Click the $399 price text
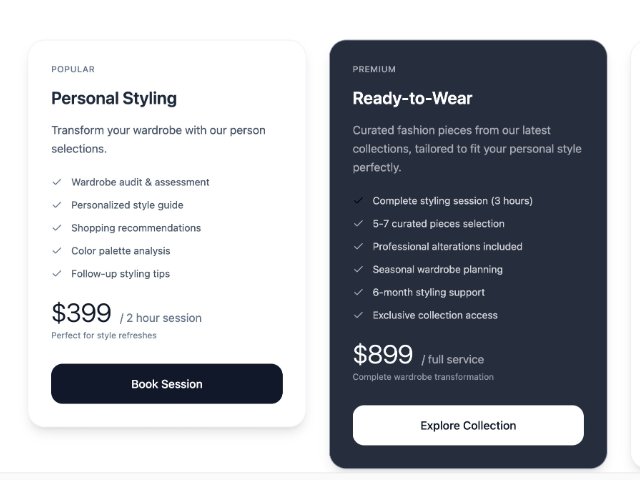The image size is (640, 480). [x=81, y=313]
